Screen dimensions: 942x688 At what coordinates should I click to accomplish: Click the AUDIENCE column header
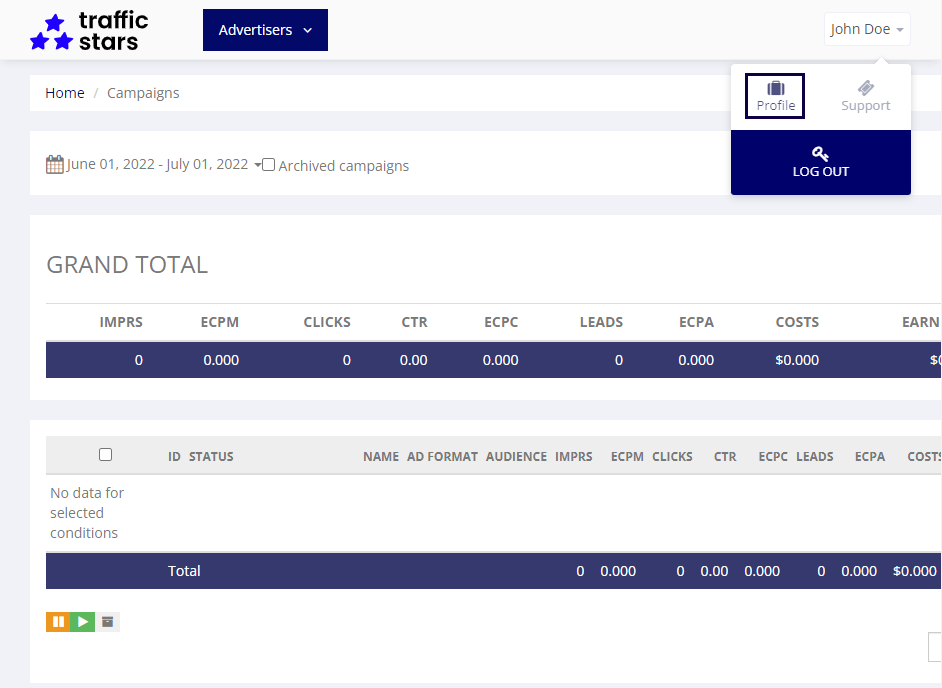[x=516, y=456]
